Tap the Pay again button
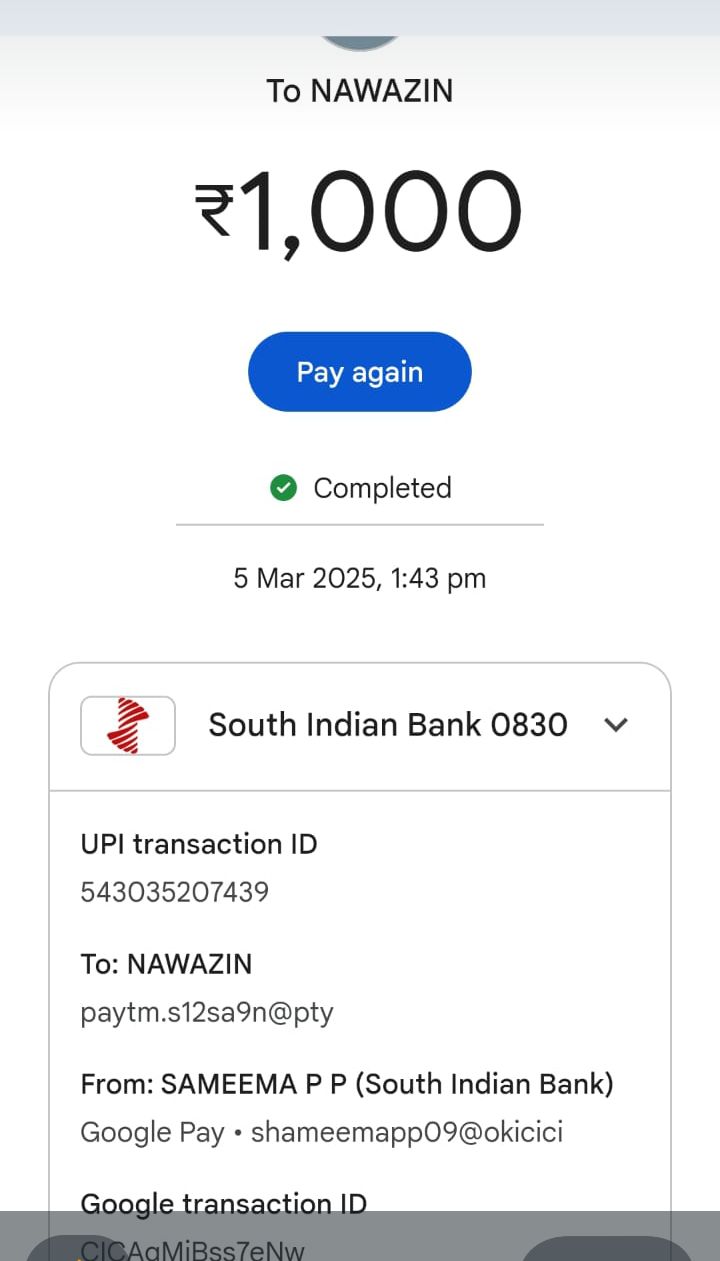 click(359, 372)
